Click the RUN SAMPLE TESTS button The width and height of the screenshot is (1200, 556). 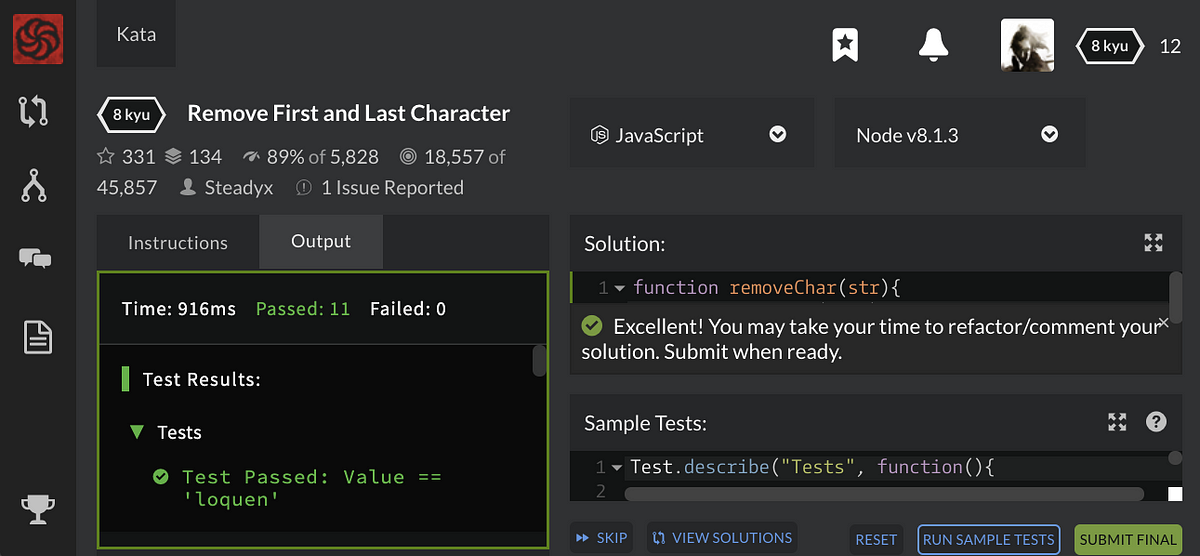click(x=988, y=539)
